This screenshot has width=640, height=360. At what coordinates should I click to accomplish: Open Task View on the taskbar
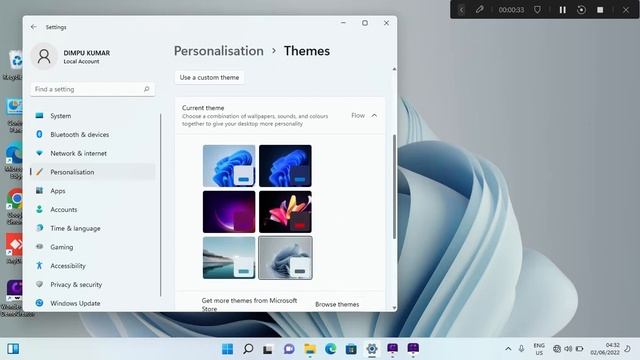point(268,349)
